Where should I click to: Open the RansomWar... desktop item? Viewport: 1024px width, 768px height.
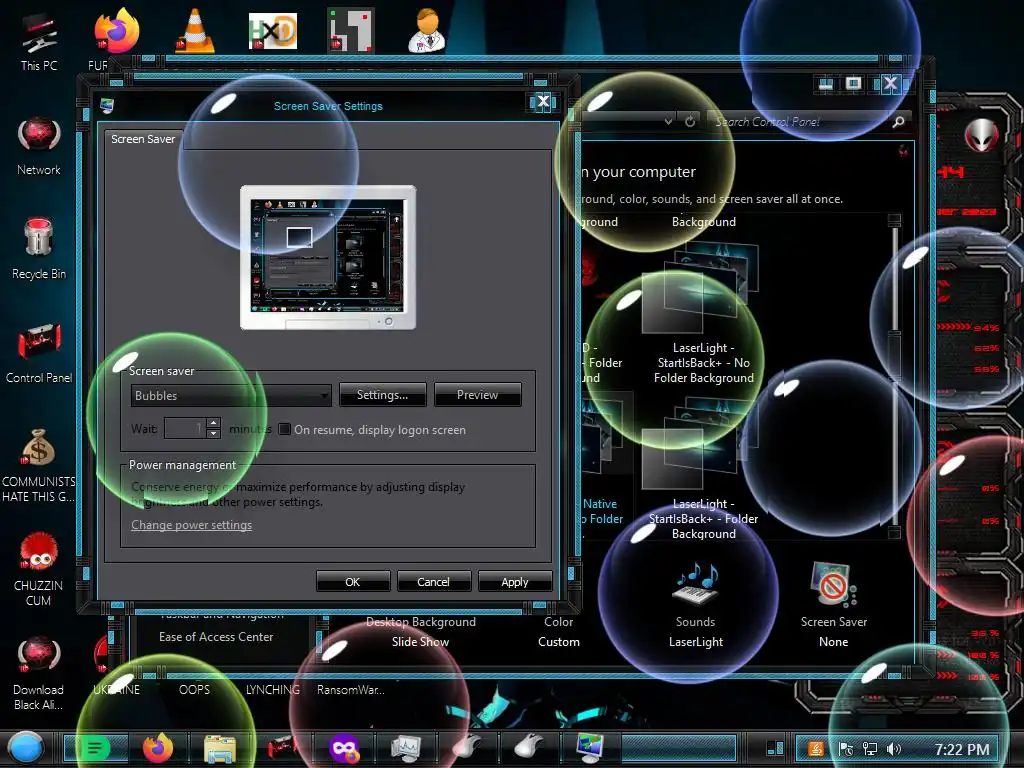(351, 690)
